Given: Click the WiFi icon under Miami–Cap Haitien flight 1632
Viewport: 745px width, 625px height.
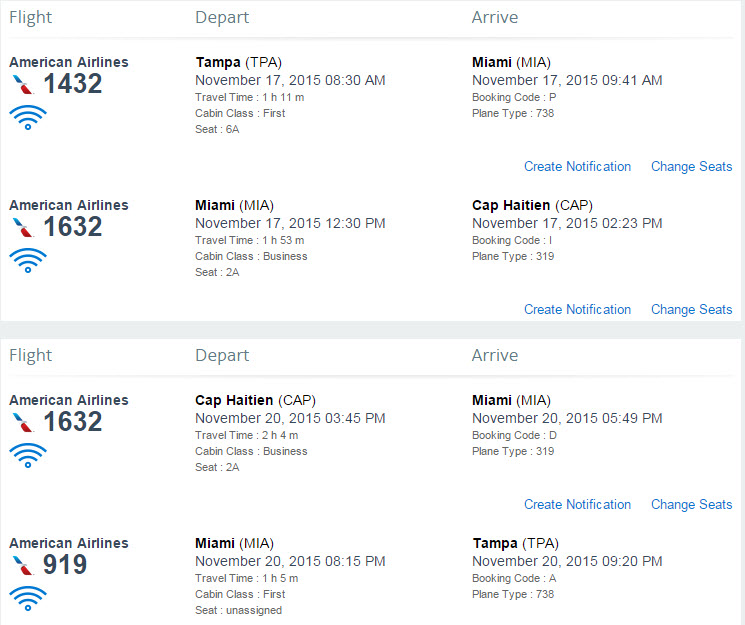Looking at the screenshot, I should tap(28, 260).
